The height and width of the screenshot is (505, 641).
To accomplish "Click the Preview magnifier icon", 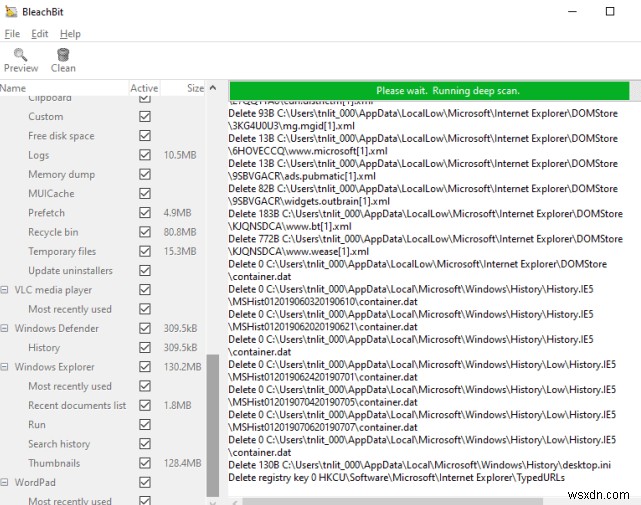I will click(20, 54).
